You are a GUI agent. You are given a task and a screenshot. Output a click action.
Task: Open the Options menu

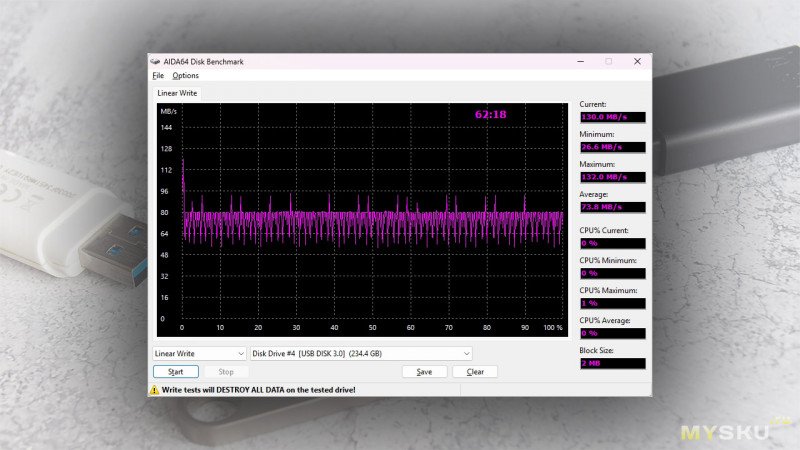click(185, 75)
